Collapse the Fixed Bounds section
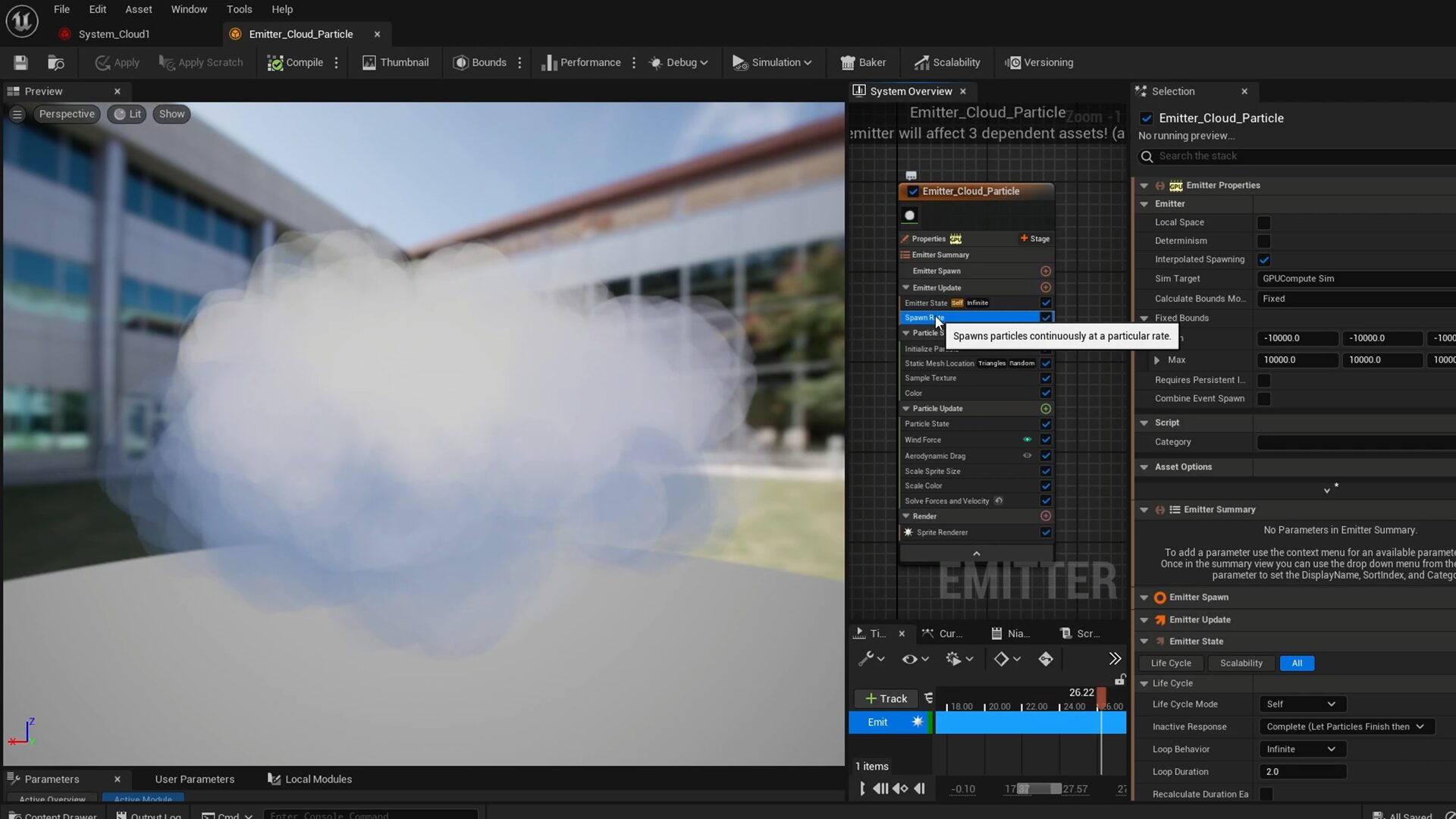The image size is (1456, 819). pos(1144,318)
